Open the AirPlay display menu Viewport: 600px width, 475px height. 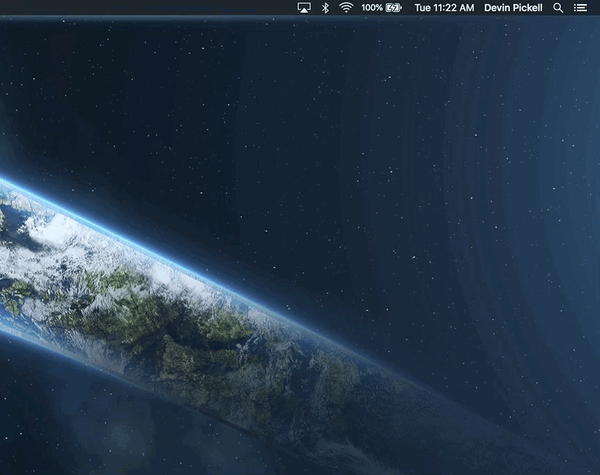(304, 8)
